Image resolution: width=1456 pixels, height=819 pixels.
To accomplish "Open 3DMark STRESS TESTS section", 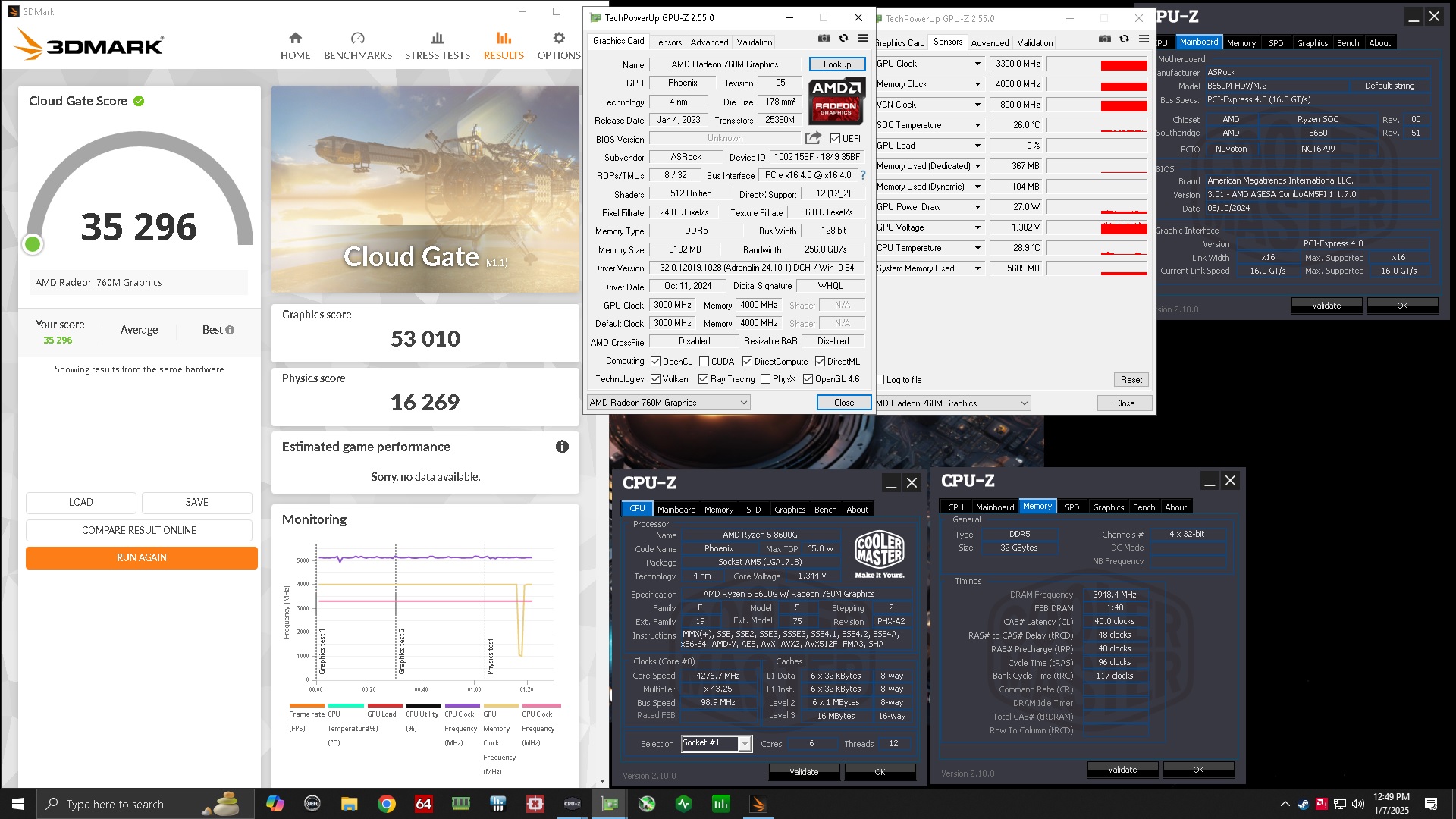I will tap(437, 45).
